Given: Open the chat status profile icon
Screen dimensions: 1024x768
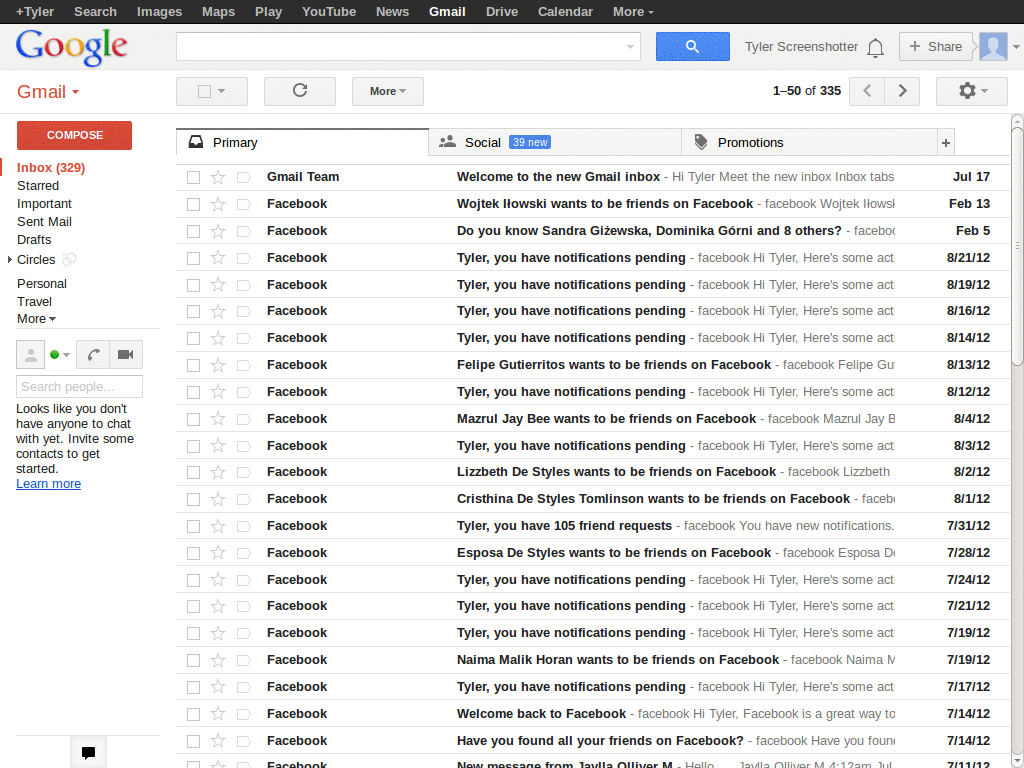Looking at the screenshot, I should point(30,354).
